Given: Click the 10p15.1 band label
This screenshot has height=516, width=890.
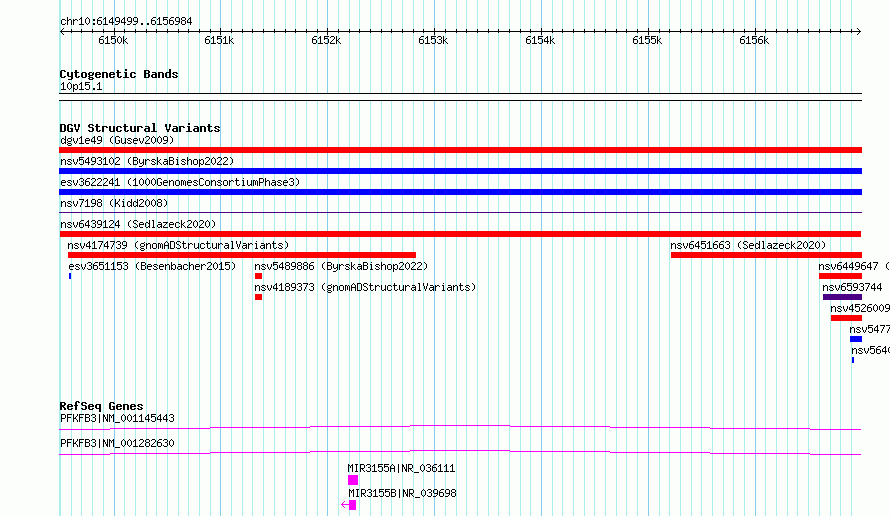Looking at the screenshot, I should [81, 86].
